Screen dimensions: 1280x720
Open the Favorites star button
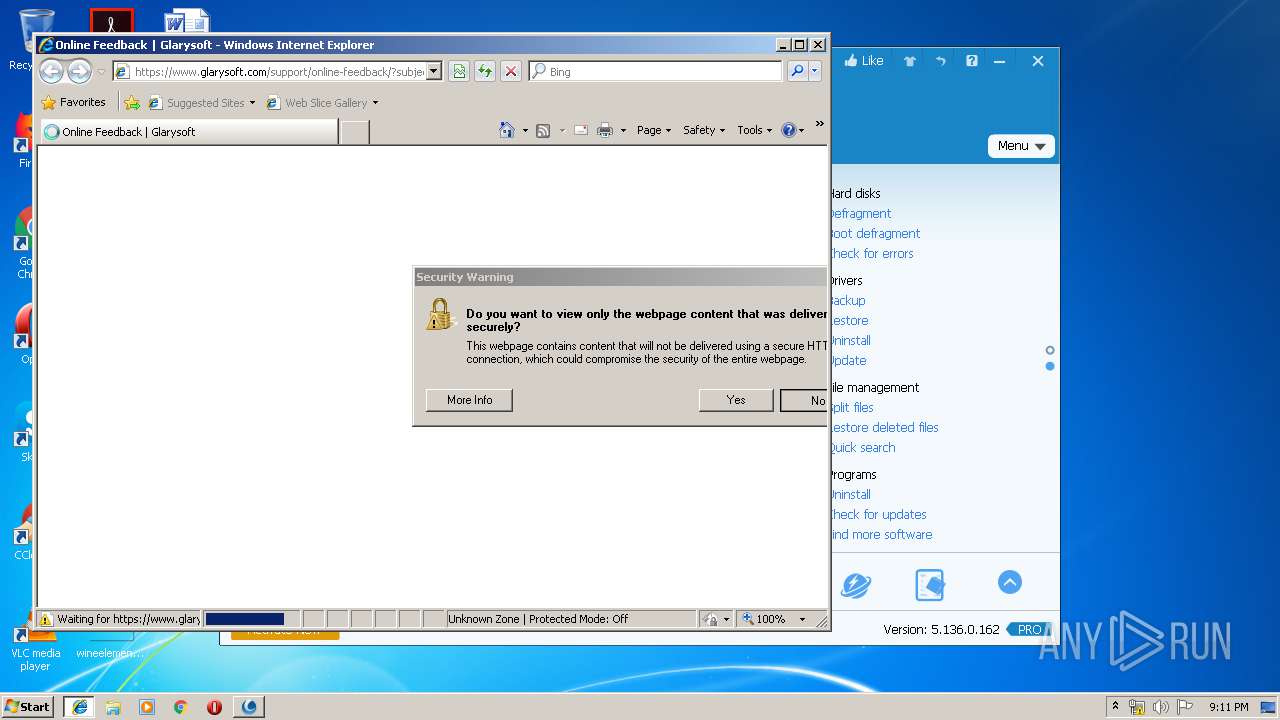[74, 102]
